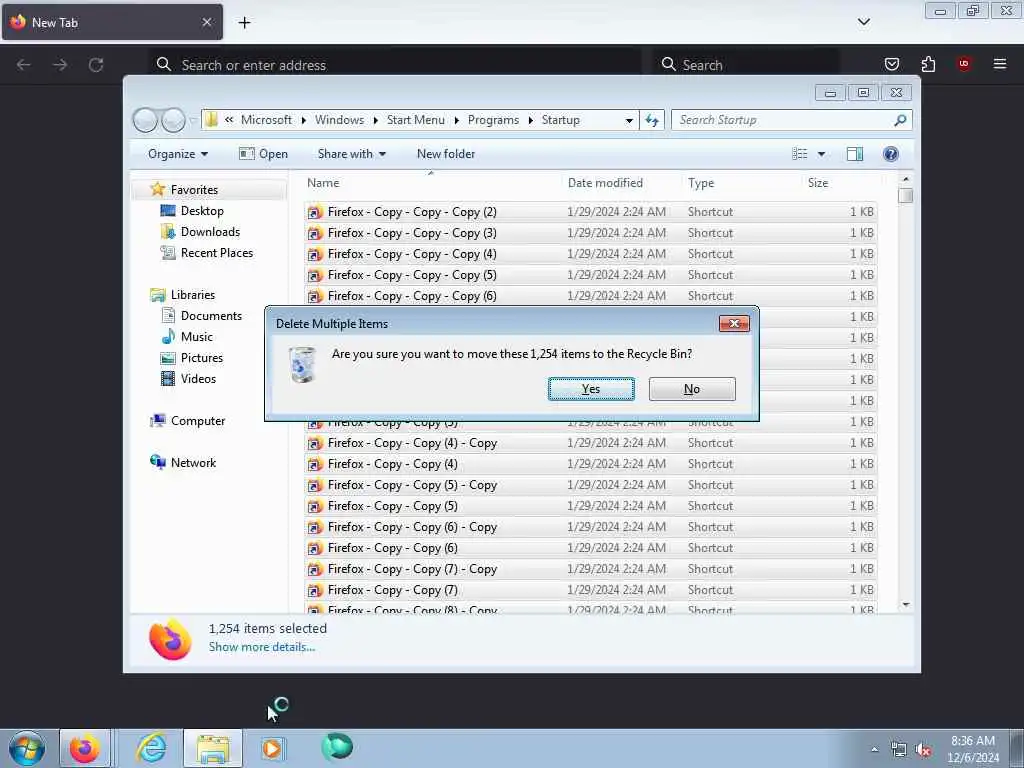Click the New folder button

(445, 154)
